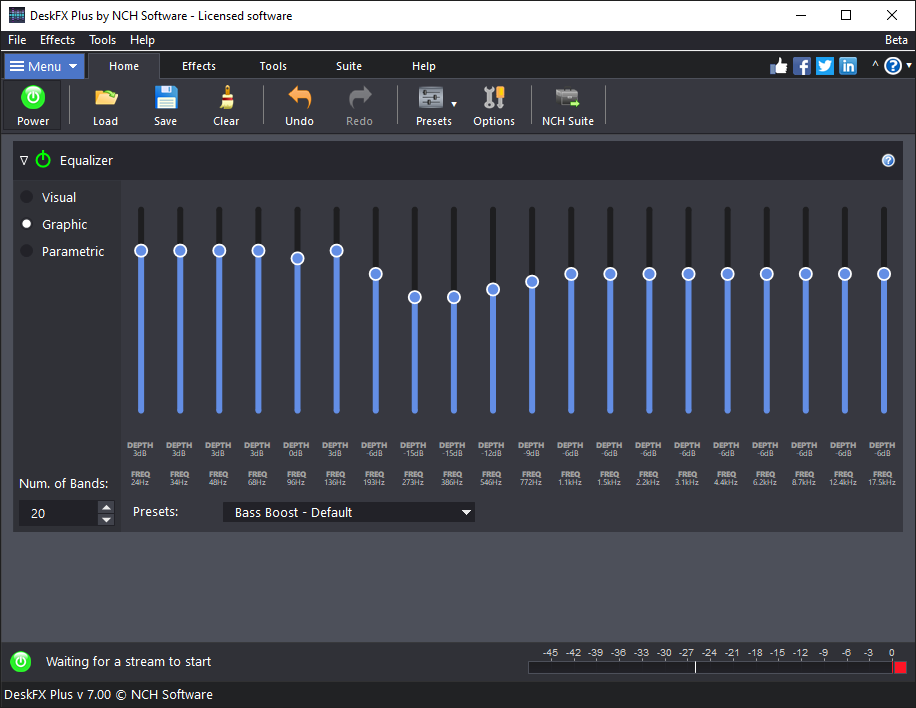The height and width of the screenshot is (708, 916).
Task: Toggle the Equalizer effect power icon
Action: tap(43, 159)
